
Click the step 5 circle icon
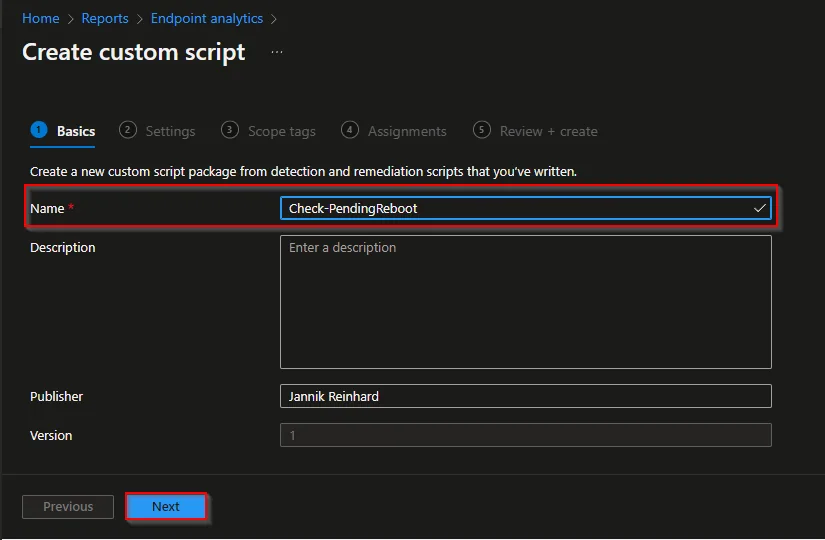click(481, 129)
